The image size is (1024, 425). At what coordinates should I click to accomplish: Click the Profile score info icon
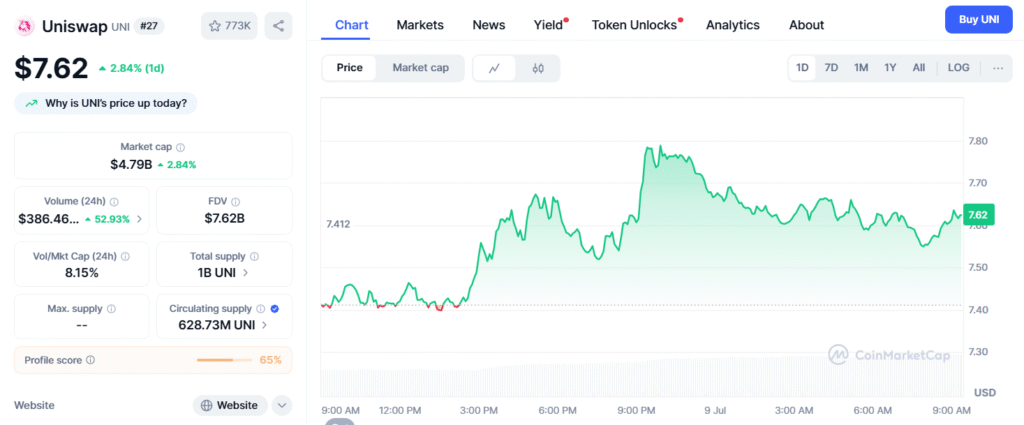(x=91, y=360)
